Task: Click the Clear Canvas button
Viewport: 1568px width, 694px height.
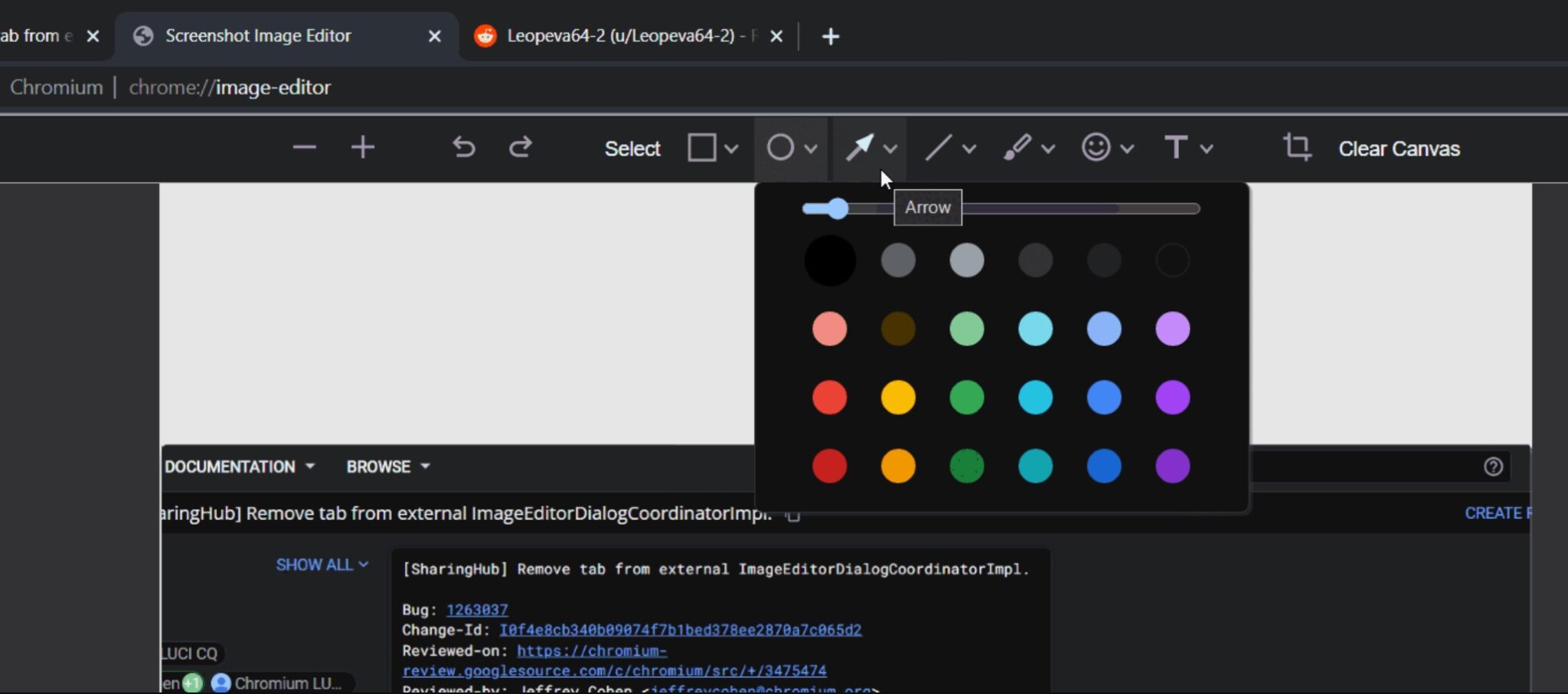Action: 1397,149
